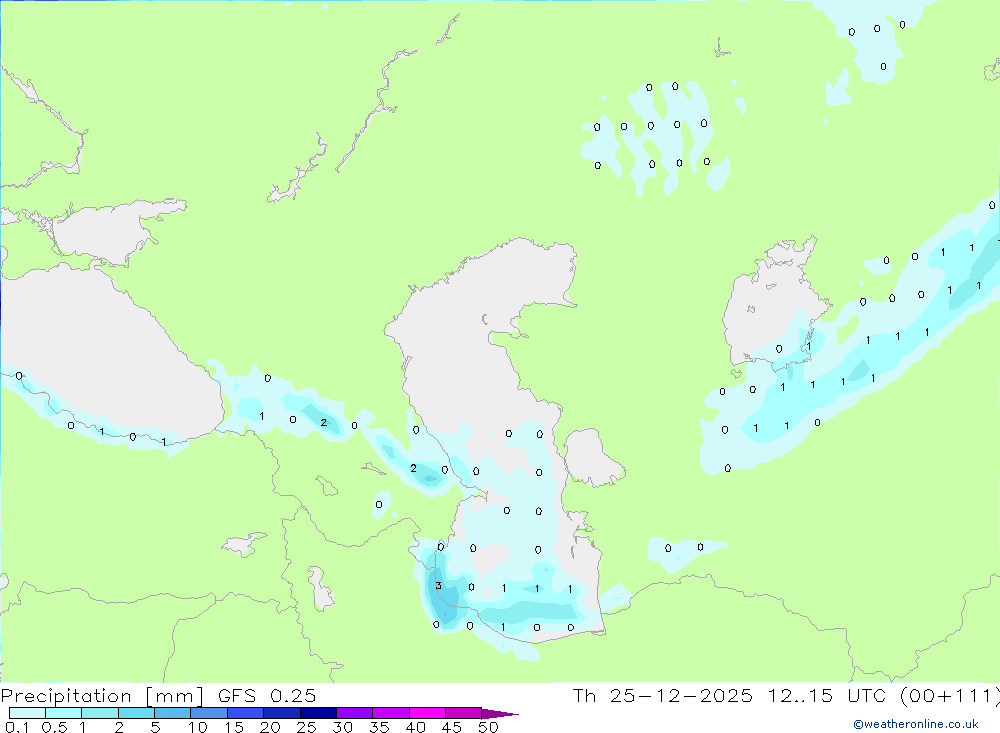Viewport: 1000px width, 733px height.
Task: Open the weatheronline.co.uk credit link
Action: point(916,724)
